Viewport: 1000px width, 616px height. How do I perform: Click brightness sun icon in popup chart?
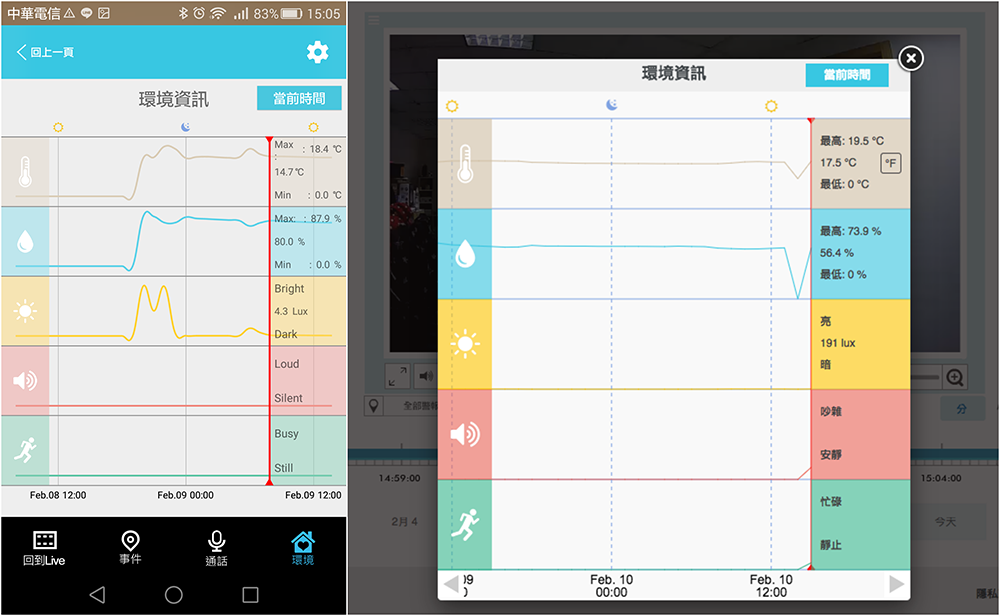click(465, 344)
